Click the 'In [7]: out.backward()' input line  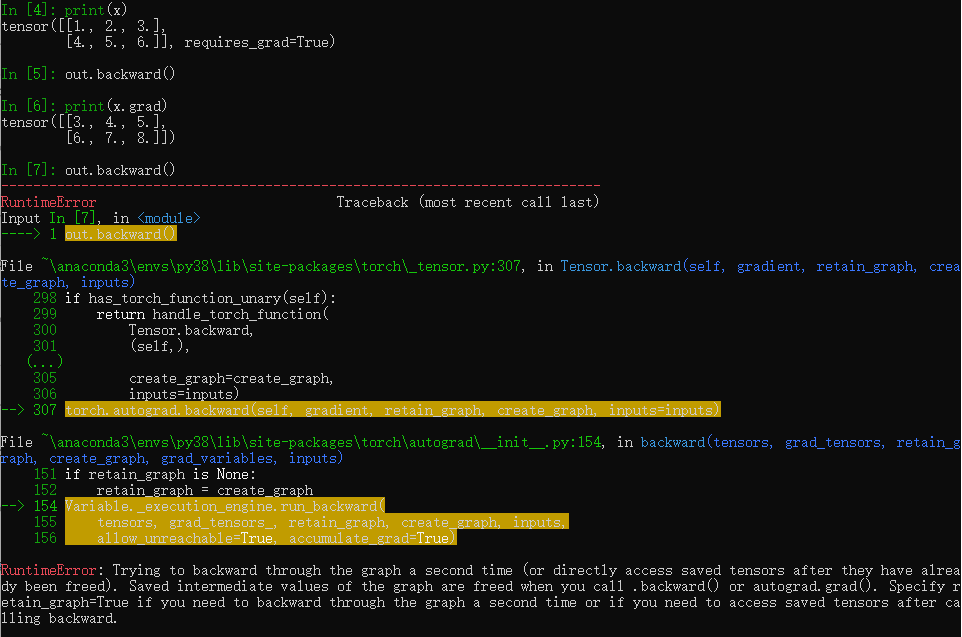click(88, 170)
